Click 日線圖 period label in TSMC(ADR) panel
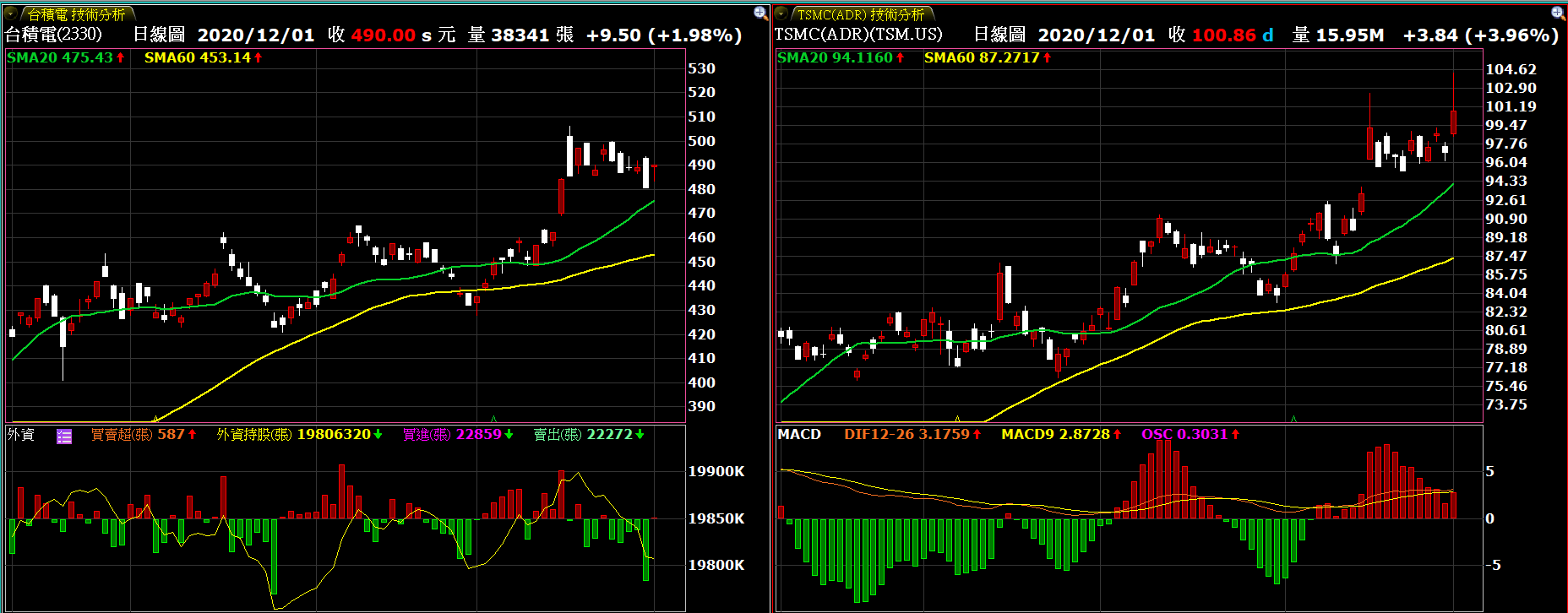Screen dimensions: 1568x613 [x=999, y=35]
